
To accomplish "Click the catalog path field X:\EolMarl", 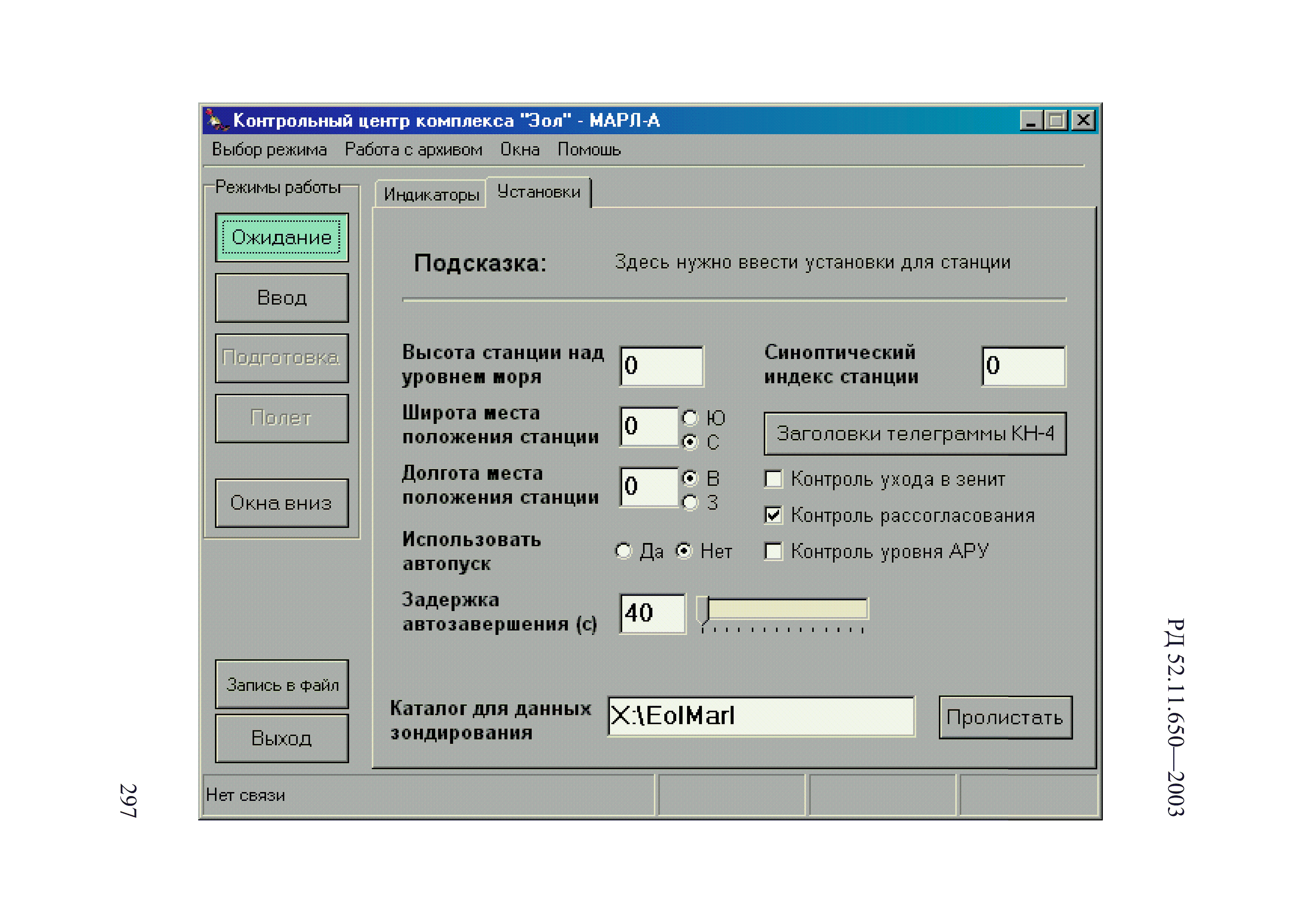I will point(762,716).
